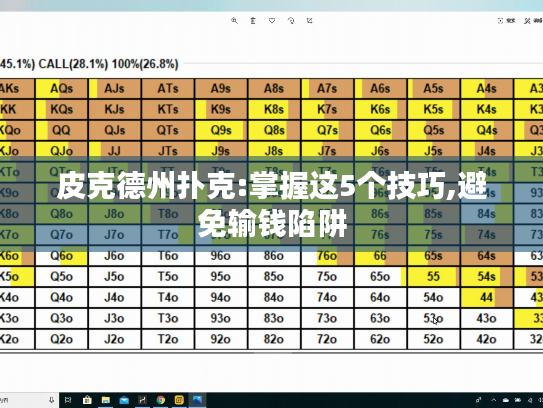This screenshot has height=408, width=543.
Task: Click the favorite heart icon in toolbar
Action: coord(272,21)
